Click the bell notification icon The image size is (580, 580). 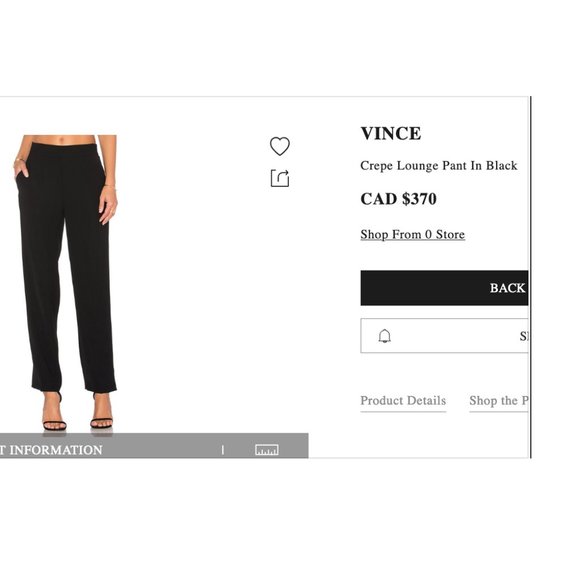click(x=385, y=336)
